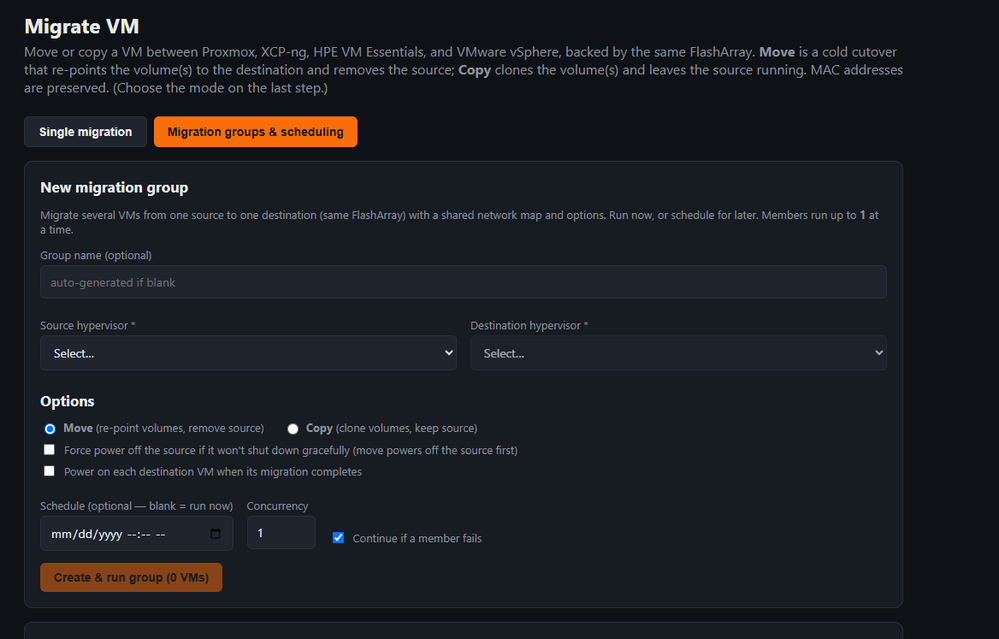Click the New migration group heading
The width and height of the screenshot is (999, 639).
(x=114, y=187)
